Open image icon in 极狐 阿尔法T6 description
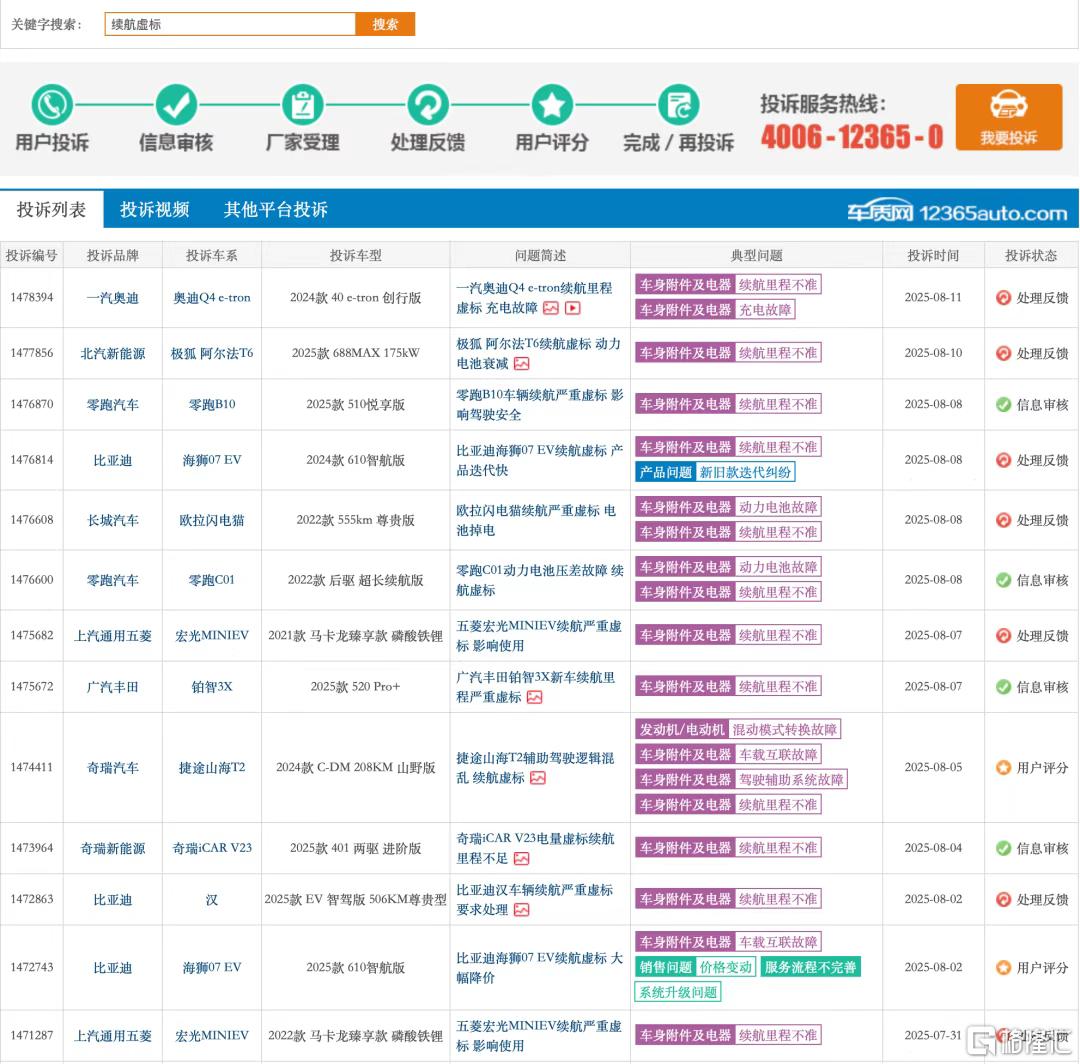Screen dimensions: 1080x1064 click(x=521, y=364)
